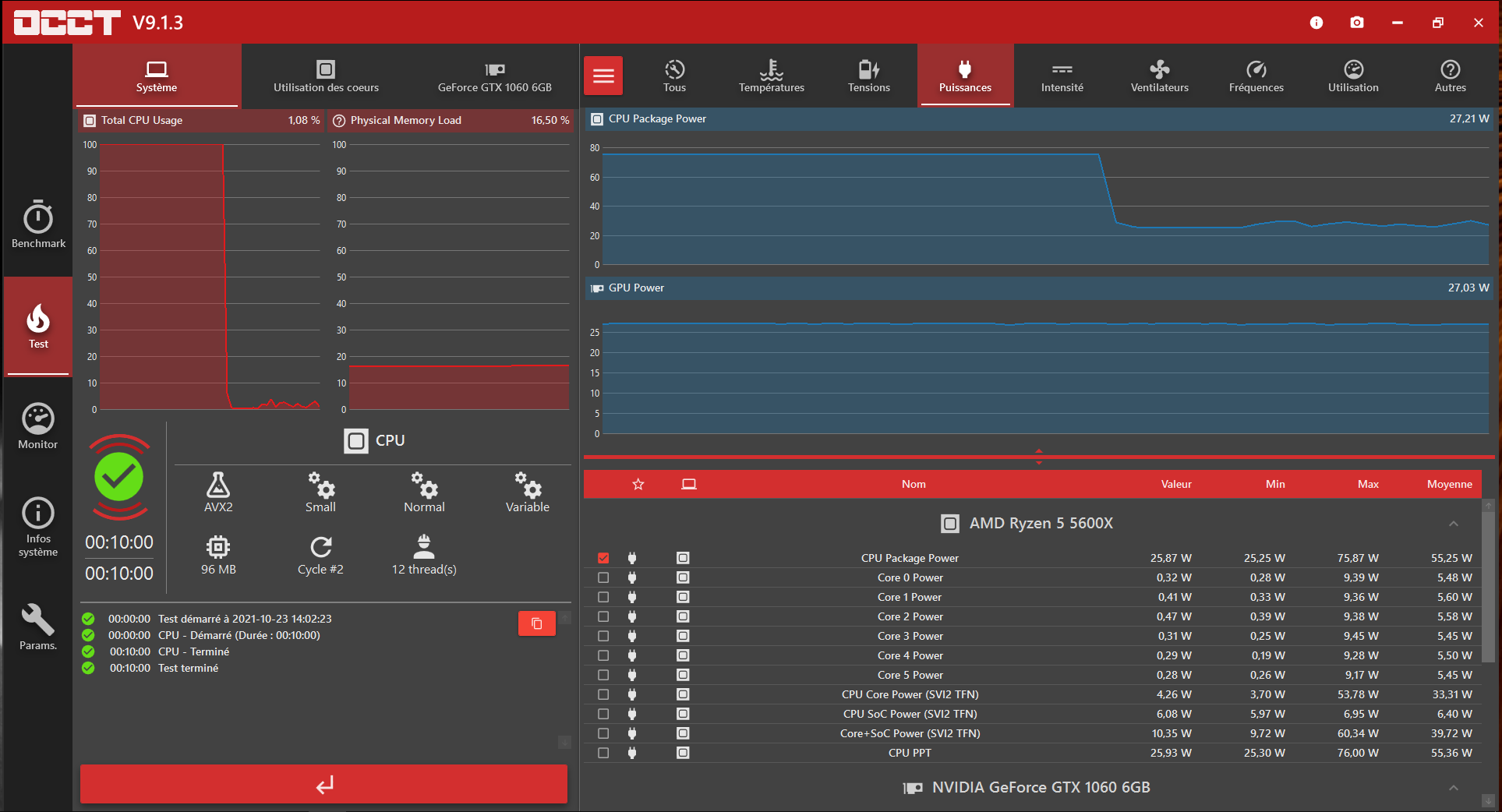Show the Ventilateurs sensor tab
This screenshot has width=1502, height=812.
click(x=1160, y=76)
